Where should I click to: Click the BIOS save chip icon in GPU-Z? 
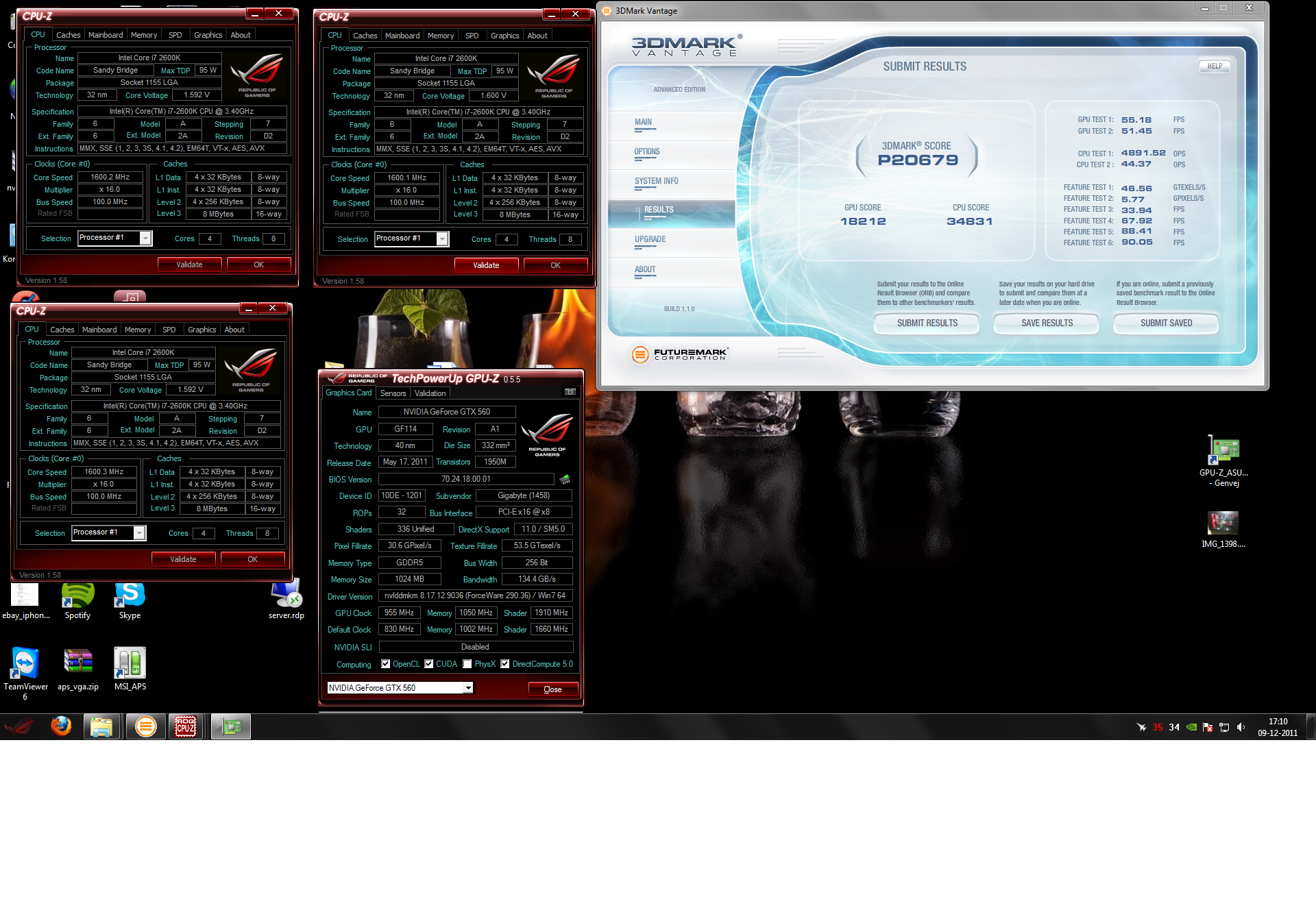(x=565, y=479)
